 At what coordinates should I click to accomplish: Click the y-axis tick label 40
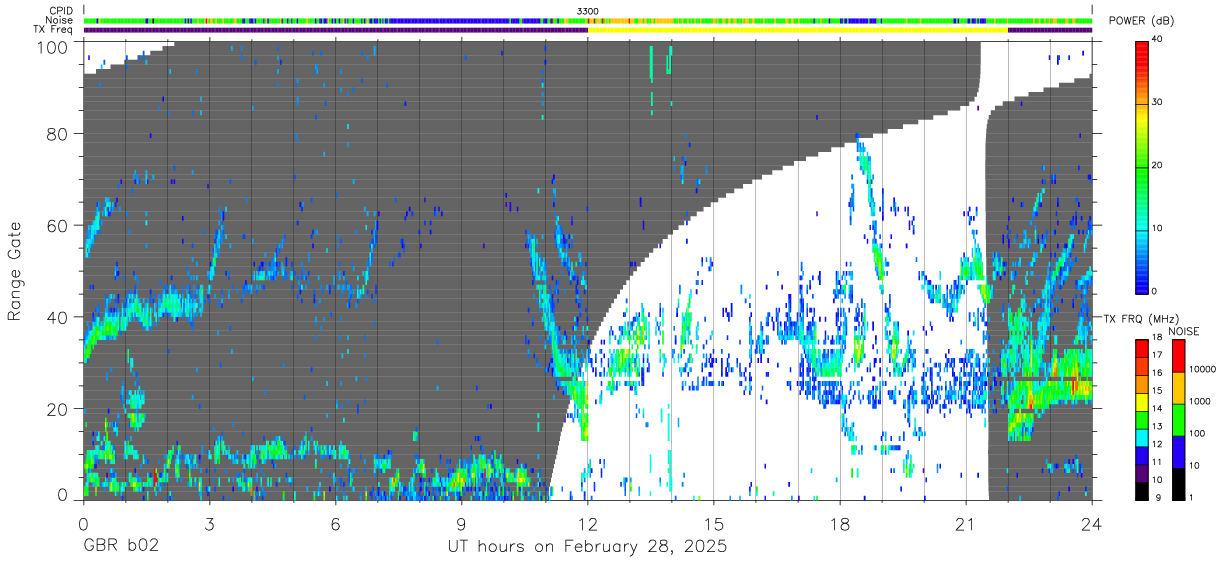(x=59, y=318)
